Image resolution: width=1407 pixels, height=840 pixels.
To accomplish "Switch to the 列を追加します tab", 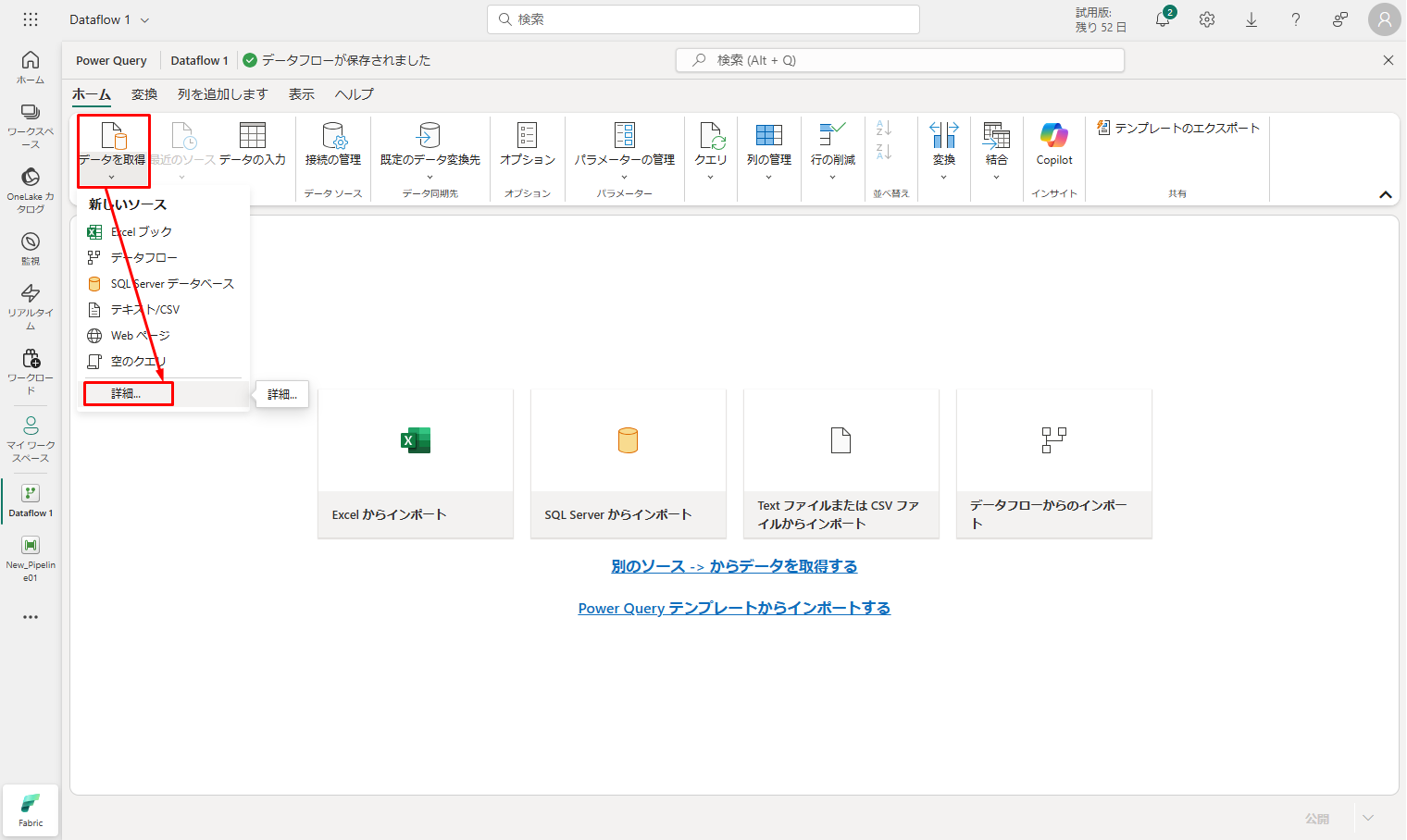I will [x=222, y=94].
